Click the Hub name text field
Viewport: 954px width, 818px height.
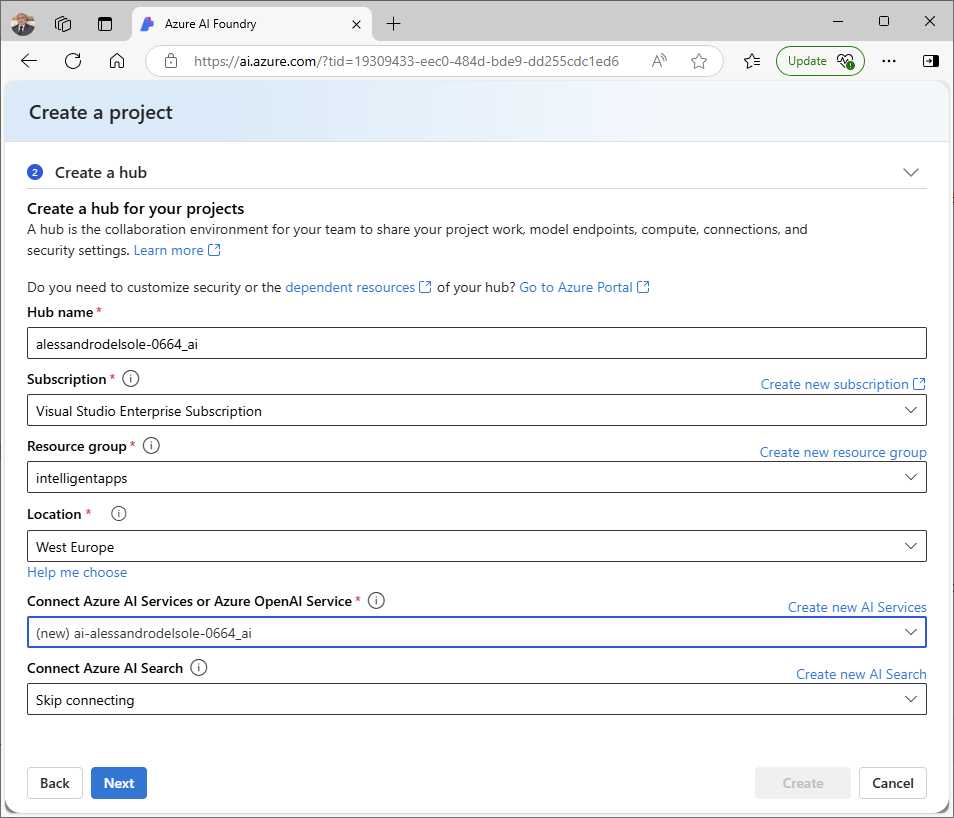pos(476,343)
